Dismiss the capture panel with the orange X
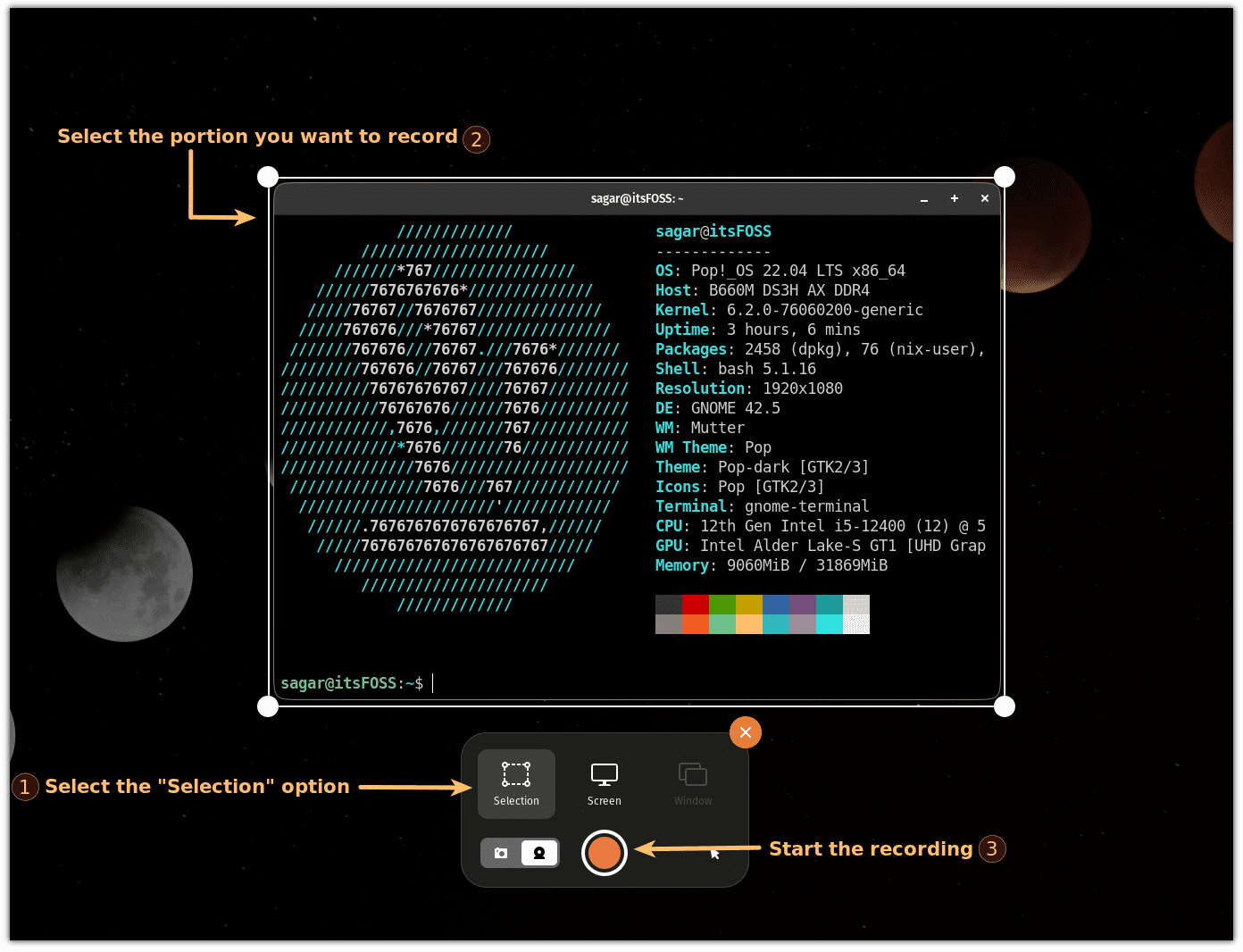The width and height of the screenshot is (1243, 952). click(746, 732)
